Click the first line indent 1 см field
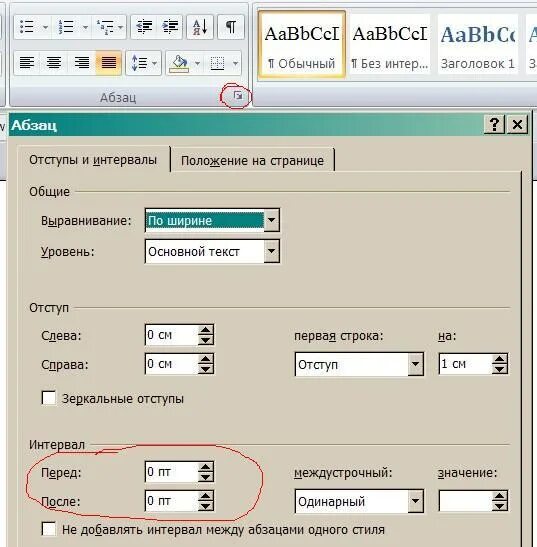 [465, 364]
